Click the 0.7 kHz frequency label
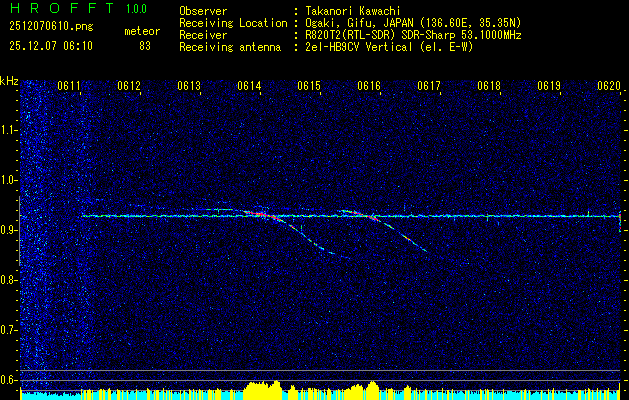This screenshot has width=629, height=400. (x=9, y=330)
